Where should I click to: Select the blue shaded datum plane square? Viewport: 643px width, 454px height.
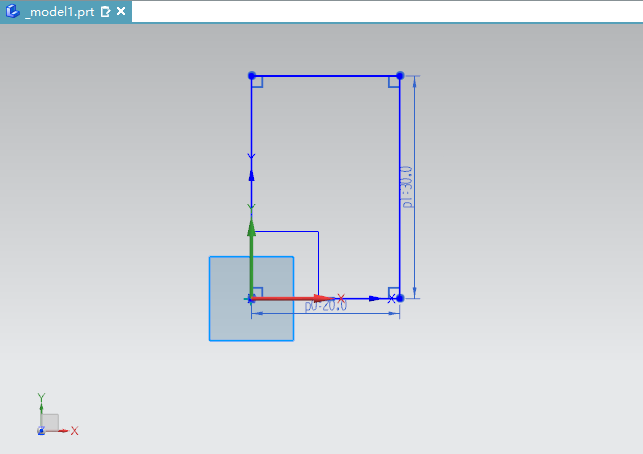228,320
